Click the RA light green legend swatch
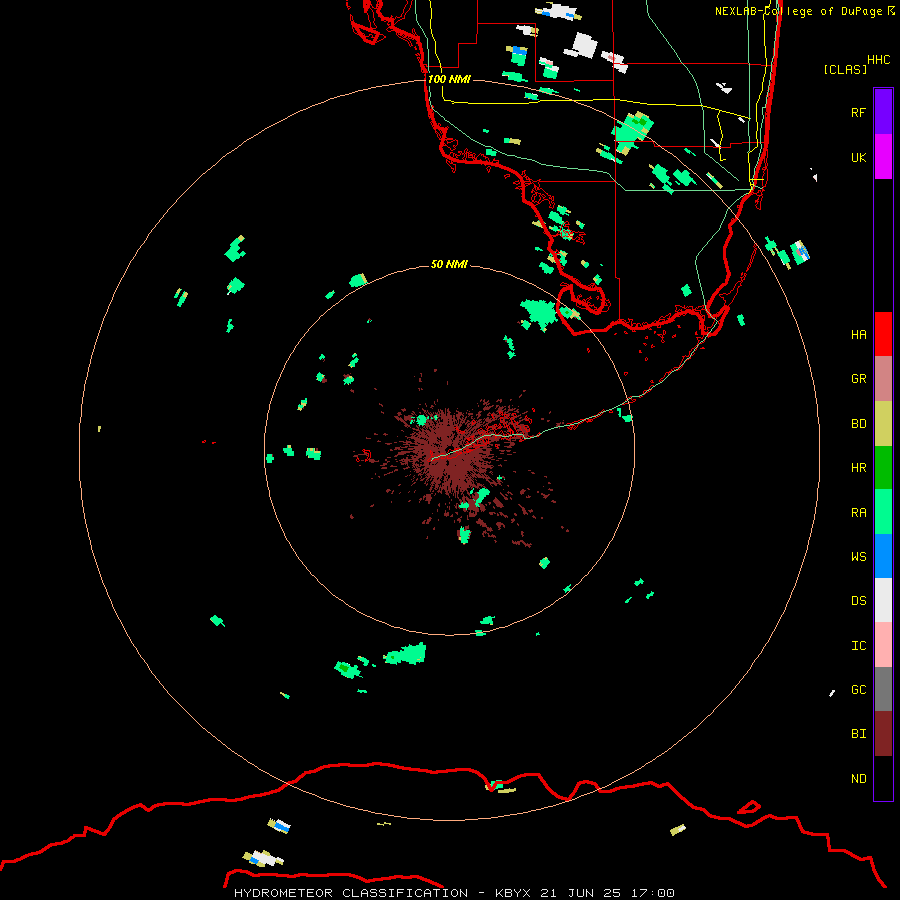The image size is (900, 900). pos(883,512)
